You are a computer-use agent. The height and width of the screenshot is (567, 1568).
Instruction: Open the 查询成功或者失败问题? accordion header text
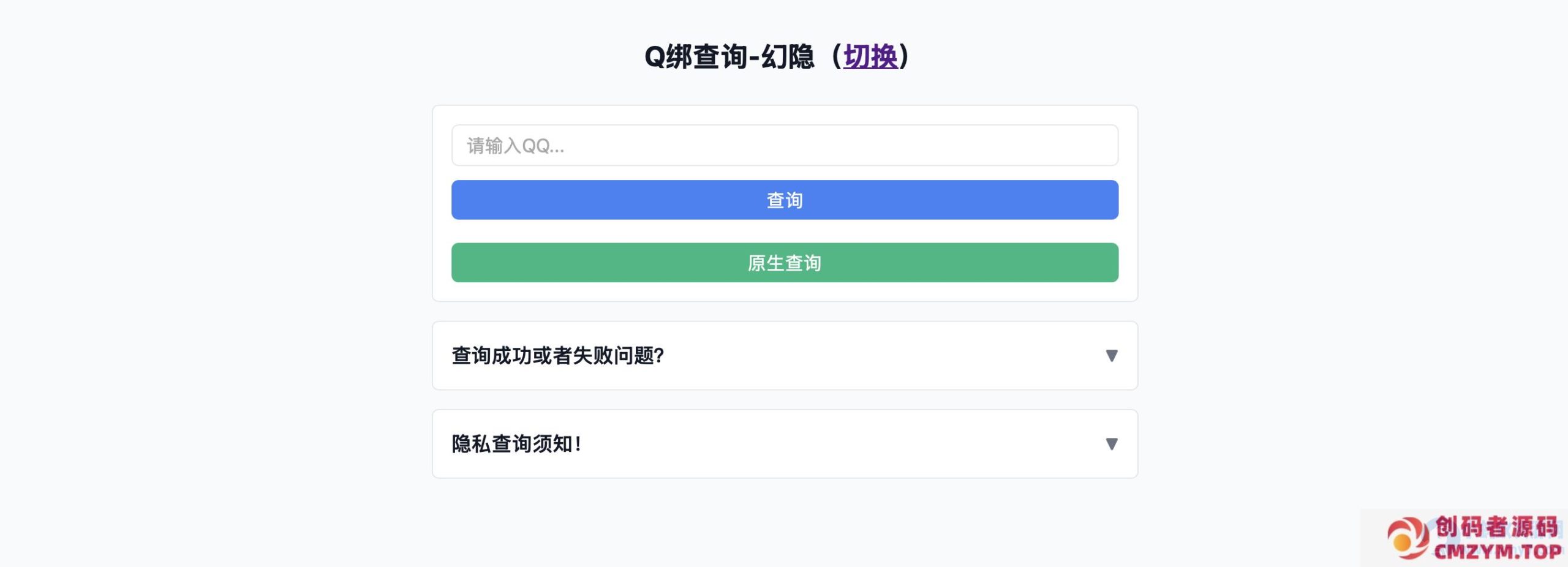coord(557,356)
